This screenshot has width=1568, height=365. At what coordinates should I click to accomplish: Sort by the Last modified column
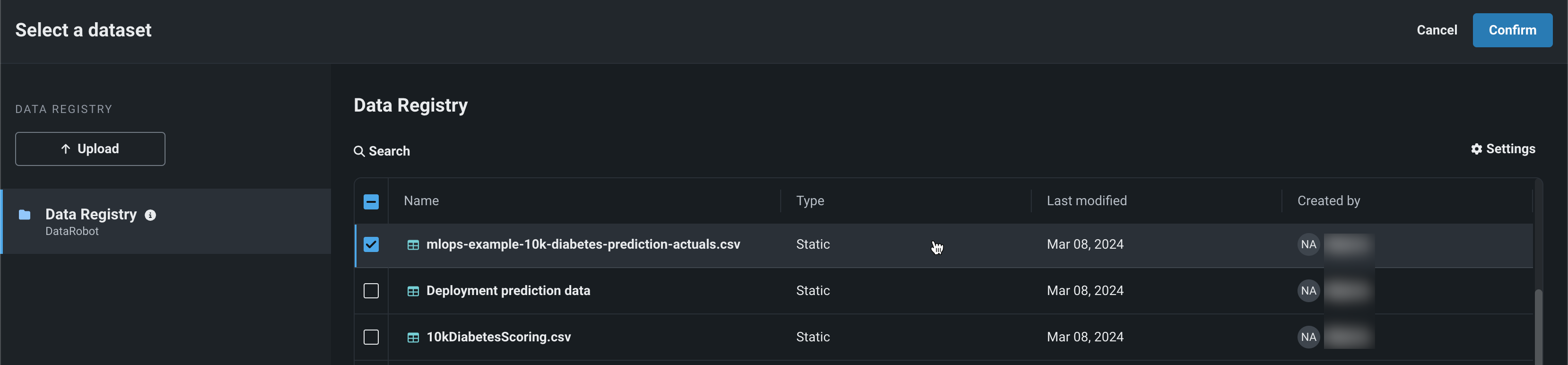[1087, 201]
